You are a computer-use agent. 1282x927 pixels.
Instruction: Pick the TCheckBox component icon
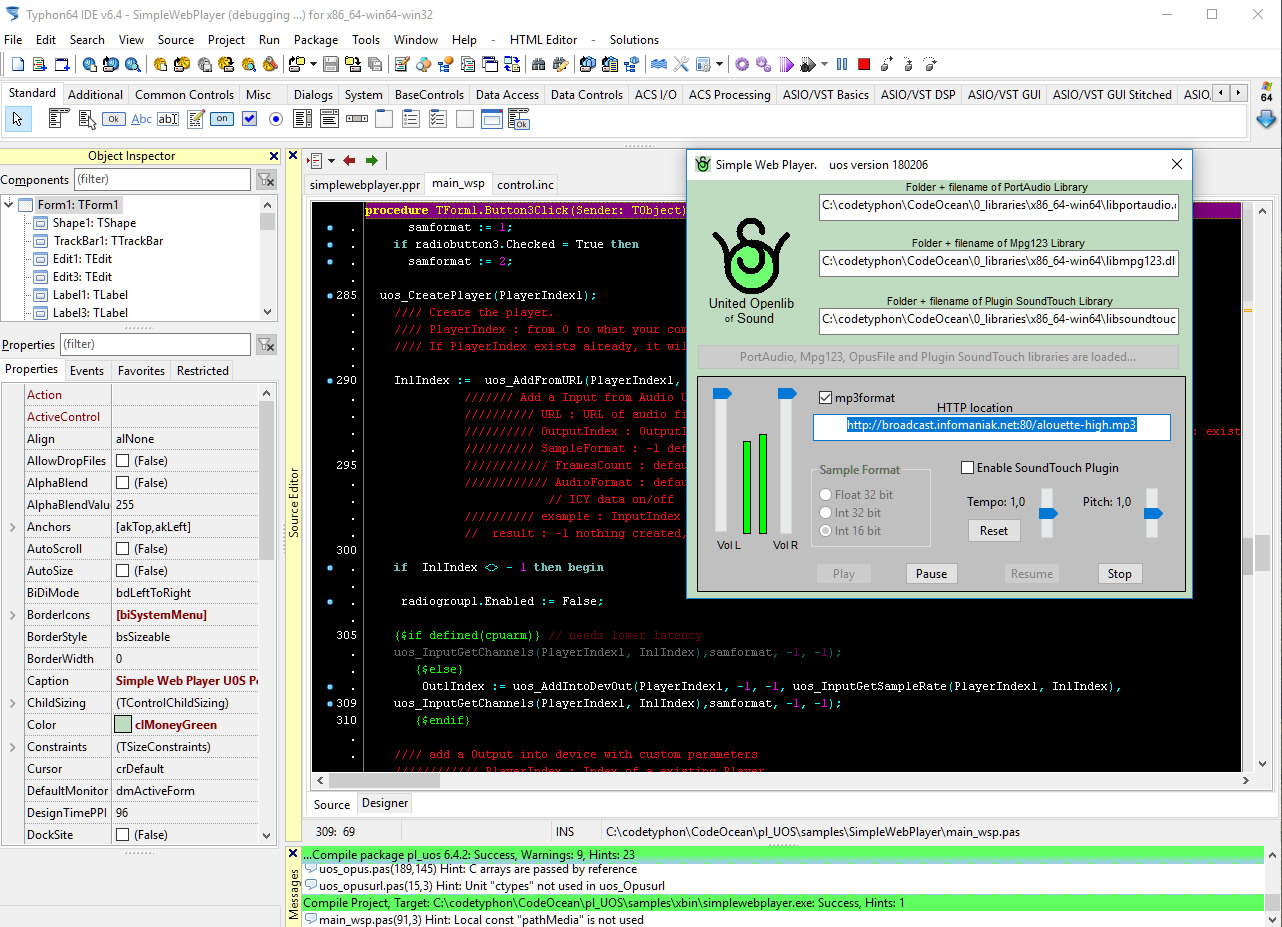coord(249,119)
